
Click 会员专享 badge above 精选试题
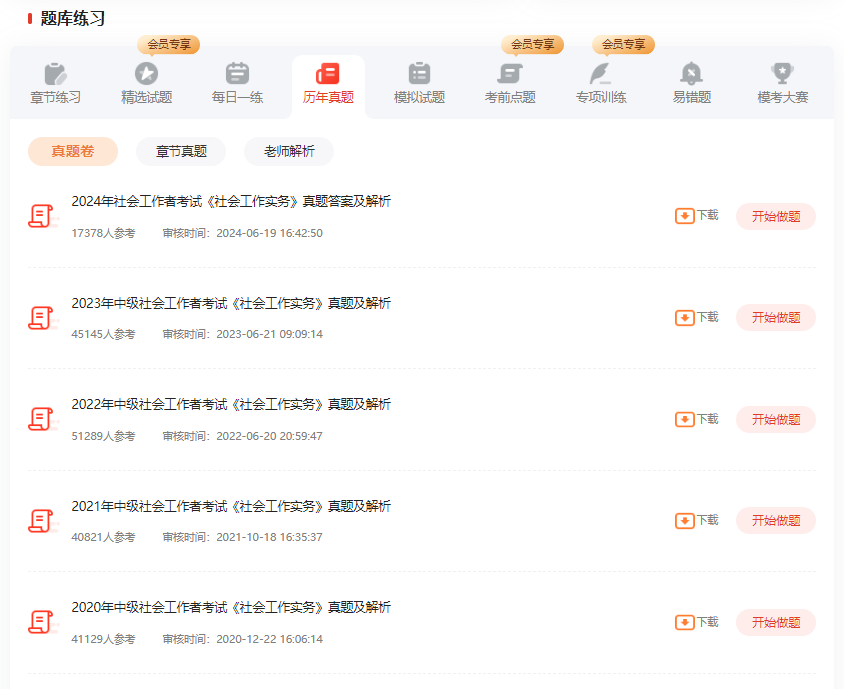coord(168,44)
